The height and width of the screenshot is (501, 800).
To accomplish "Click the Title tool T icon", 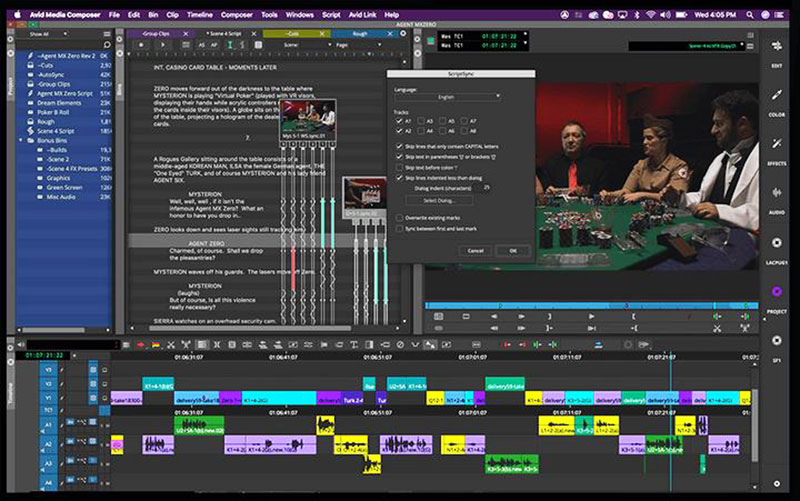I will click(354, 345).
